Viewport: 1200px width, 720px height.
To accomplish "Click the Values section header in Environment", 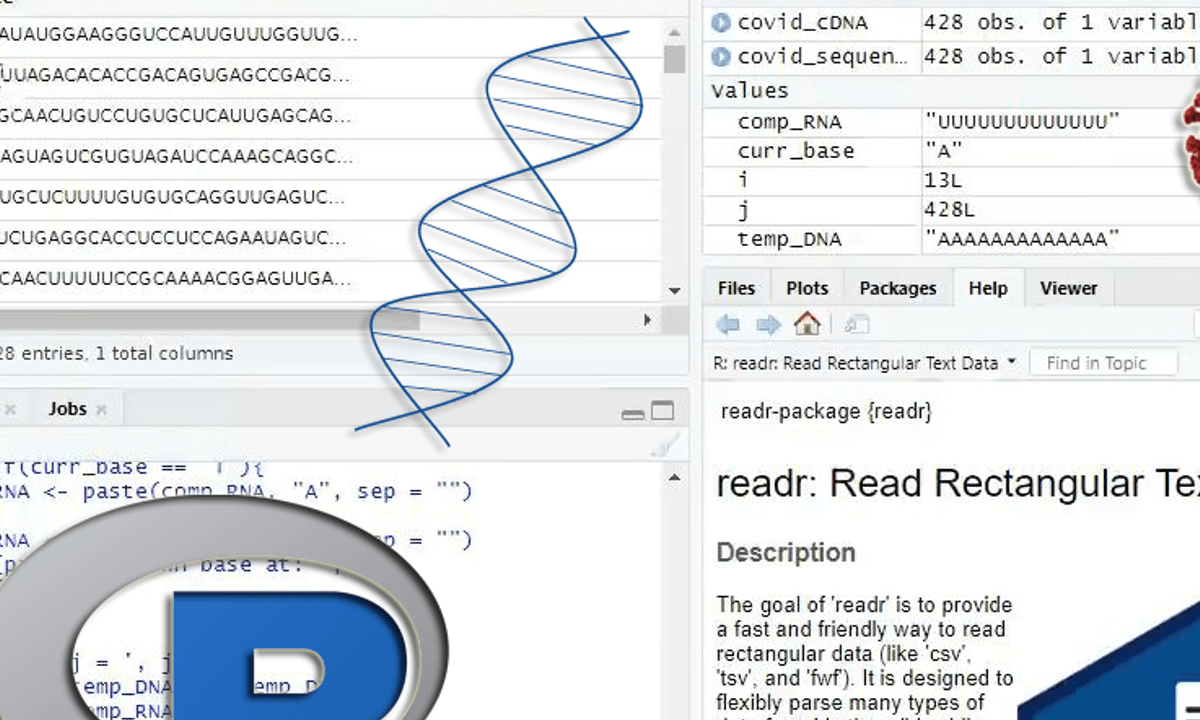I will pos(750,90).
